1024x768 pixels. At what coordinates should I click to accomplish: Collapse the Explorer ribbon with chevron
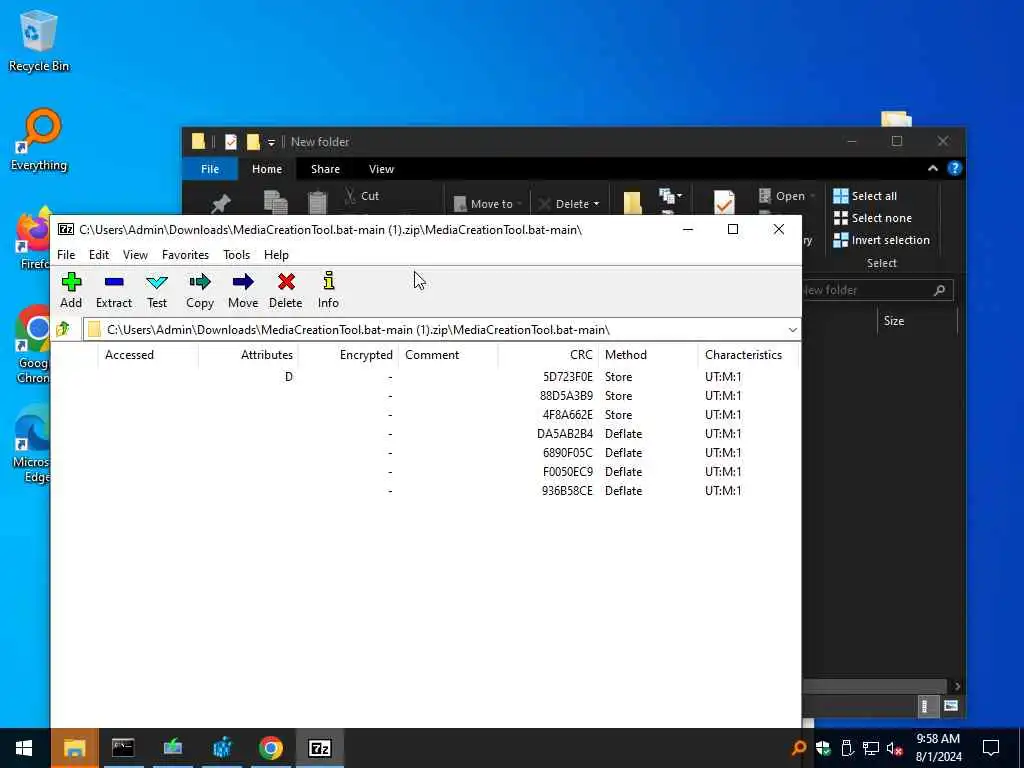click(x=933, y=168)
